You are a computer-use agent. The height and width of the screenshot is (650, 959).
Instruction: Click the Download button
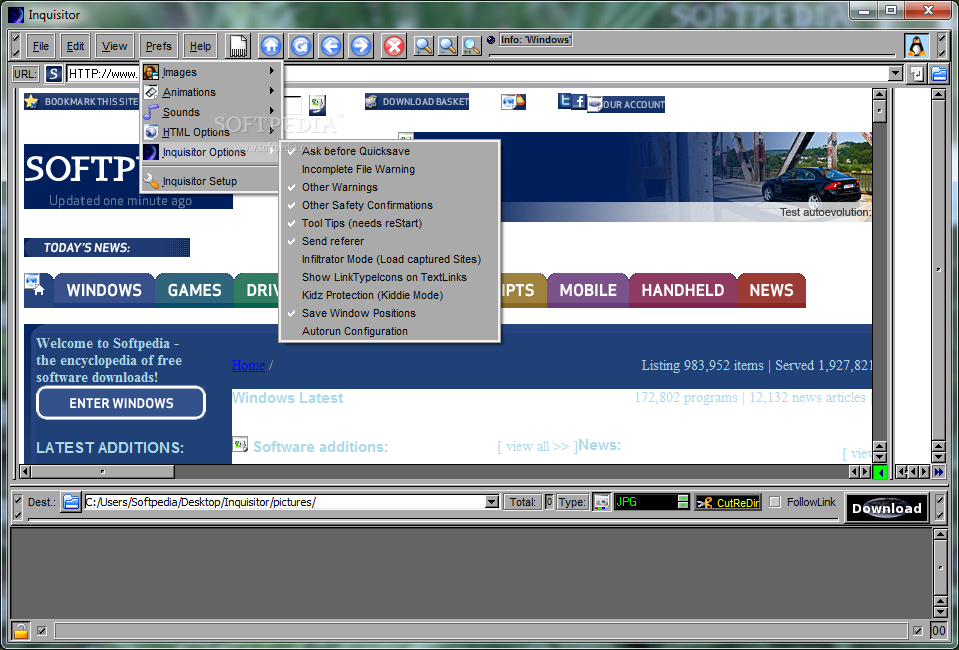pos(887,508)
